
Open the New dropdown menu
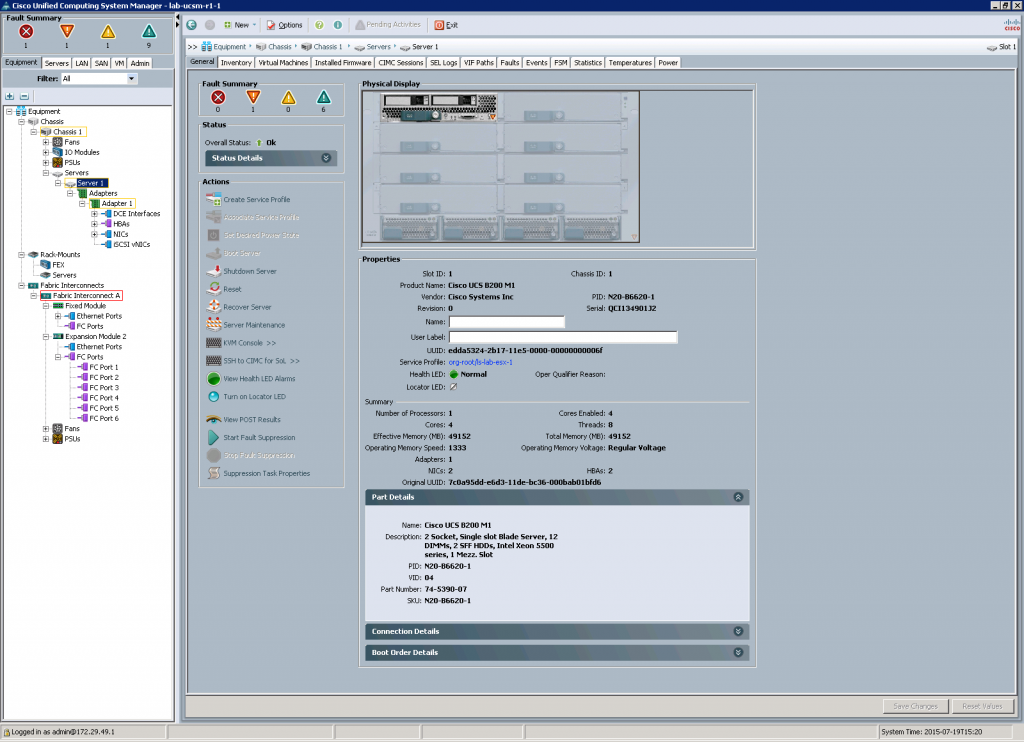tap(240, 25)
